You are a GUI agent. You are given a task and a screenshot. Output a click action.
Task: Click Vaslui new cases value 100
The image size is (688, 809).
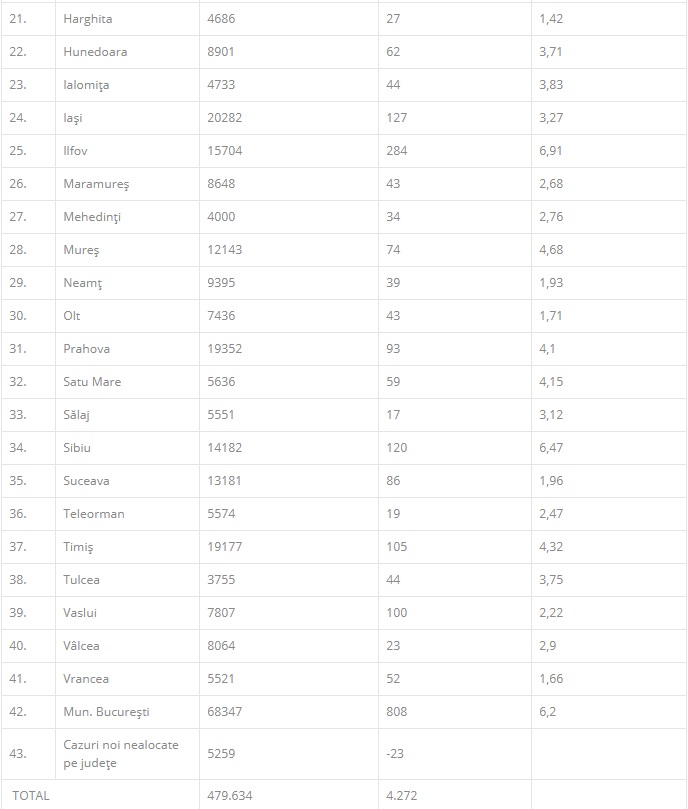click(x=396, y=613)
